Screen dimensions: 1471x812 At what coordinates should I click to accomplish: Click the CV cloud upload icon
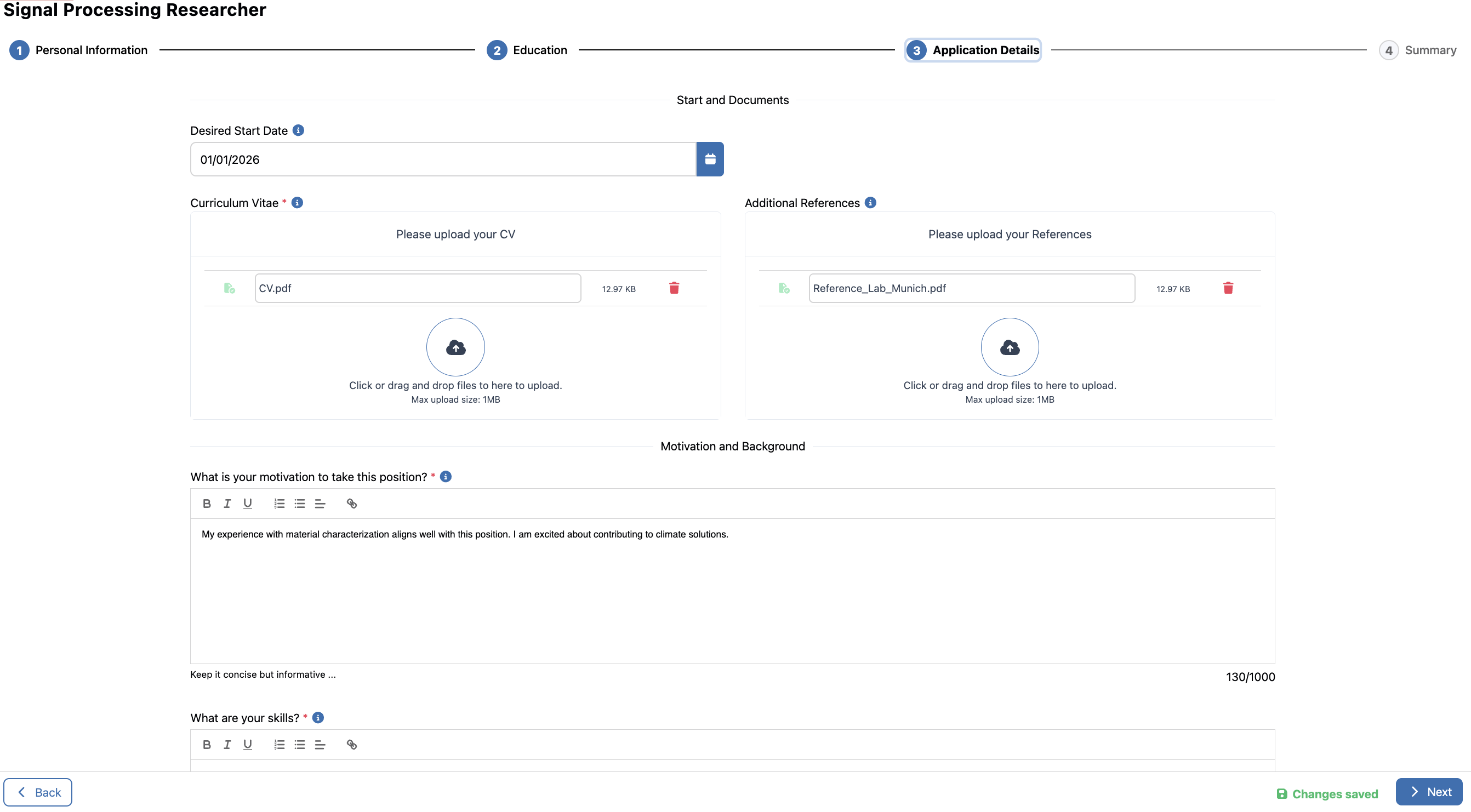pos(455,347)
